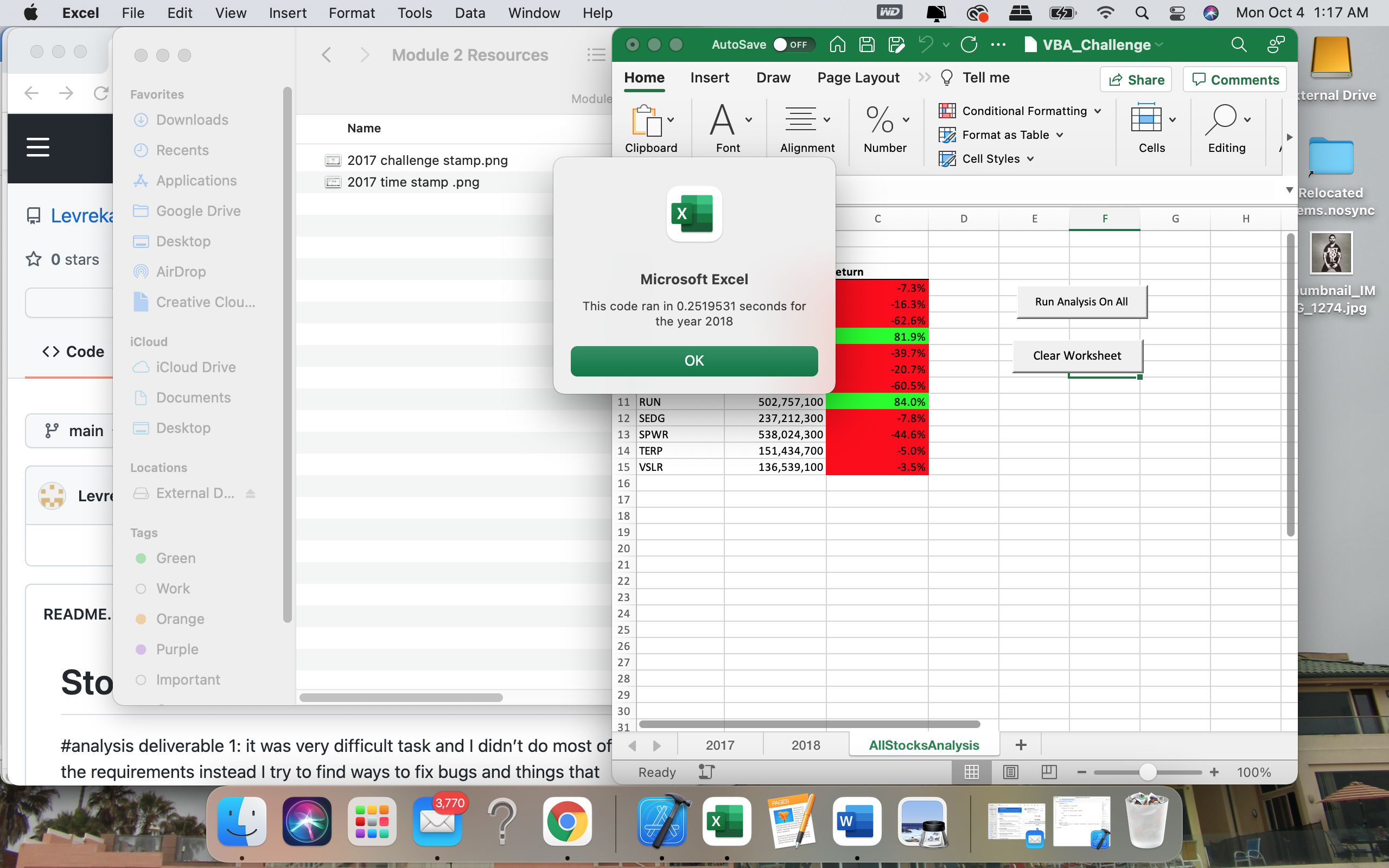Switch to Page Layout view icon
The width and height of the screenshot is (1389, 868).
1010,772
